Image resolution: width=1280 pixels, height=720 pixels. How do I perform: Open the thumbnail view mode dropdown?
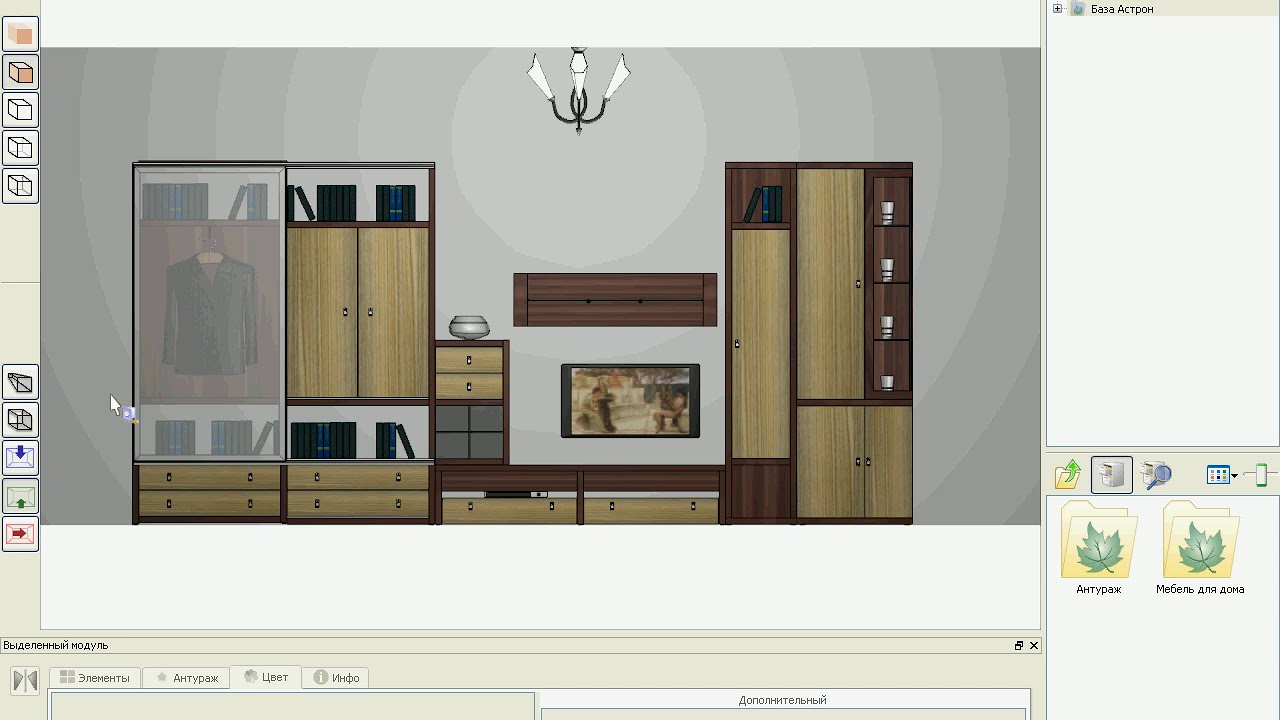1222,476
